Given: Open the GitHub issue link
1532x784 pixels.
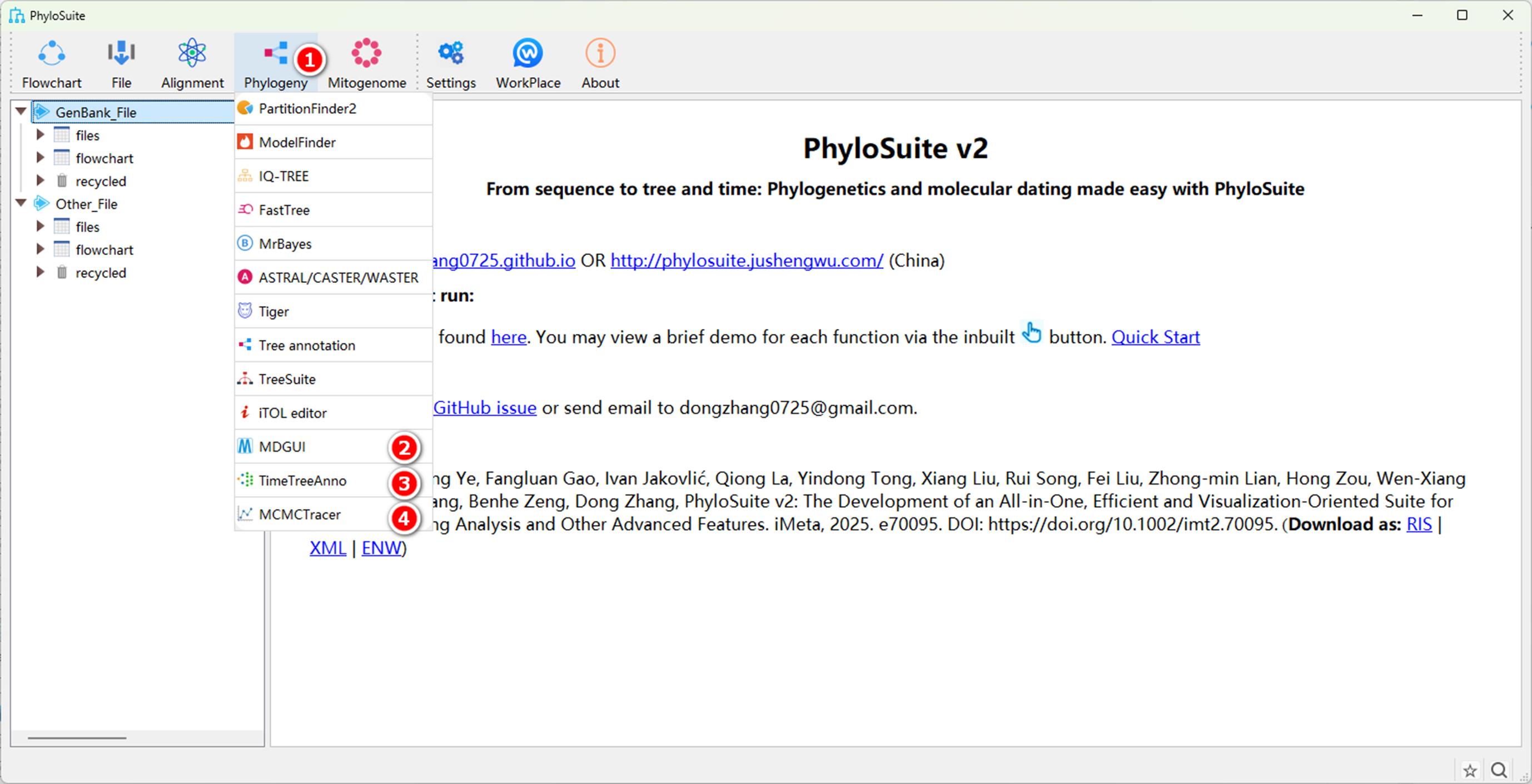Looking at the screenshot, I should click(485, 408).
